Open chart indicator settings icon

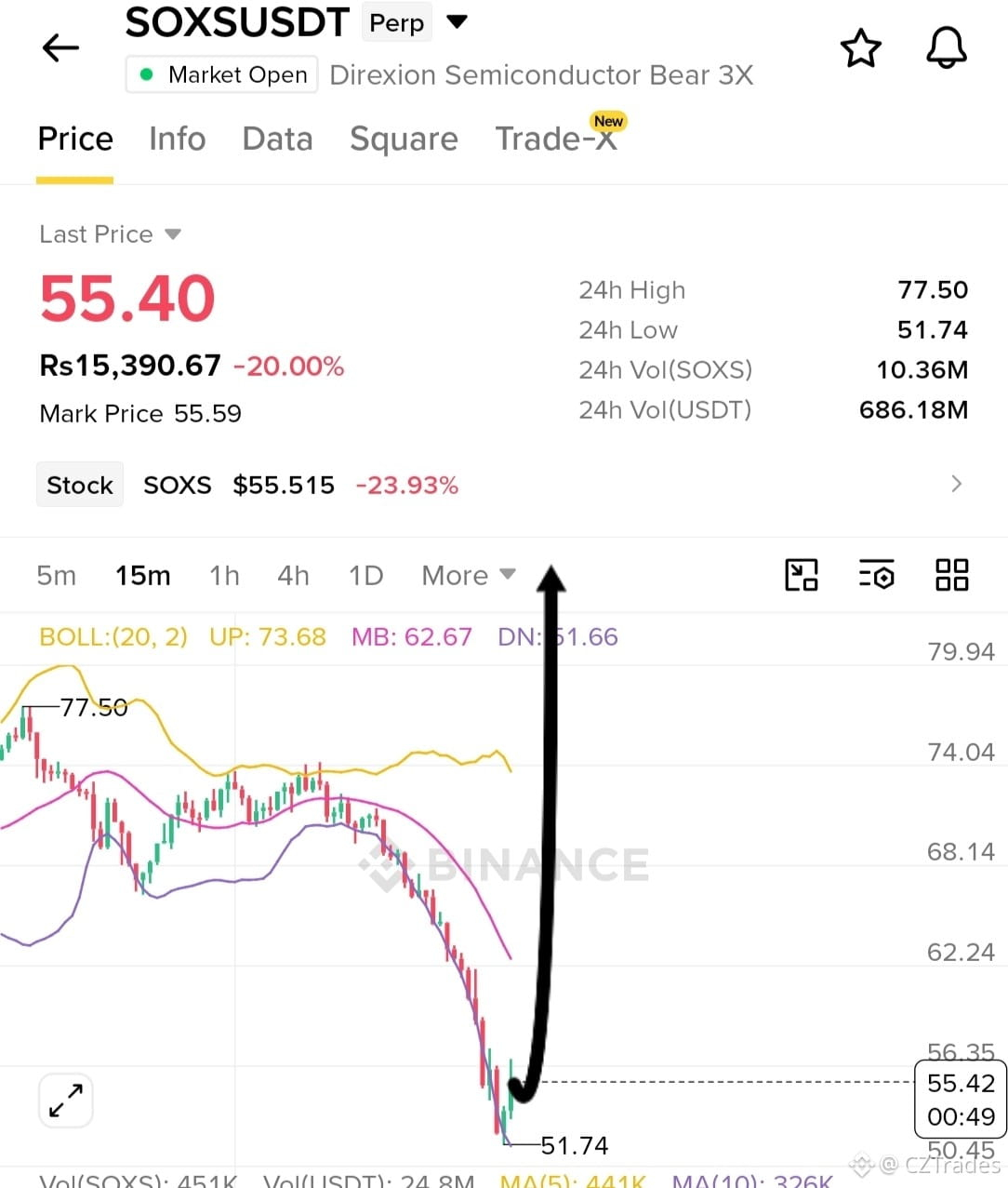[876, 575]
